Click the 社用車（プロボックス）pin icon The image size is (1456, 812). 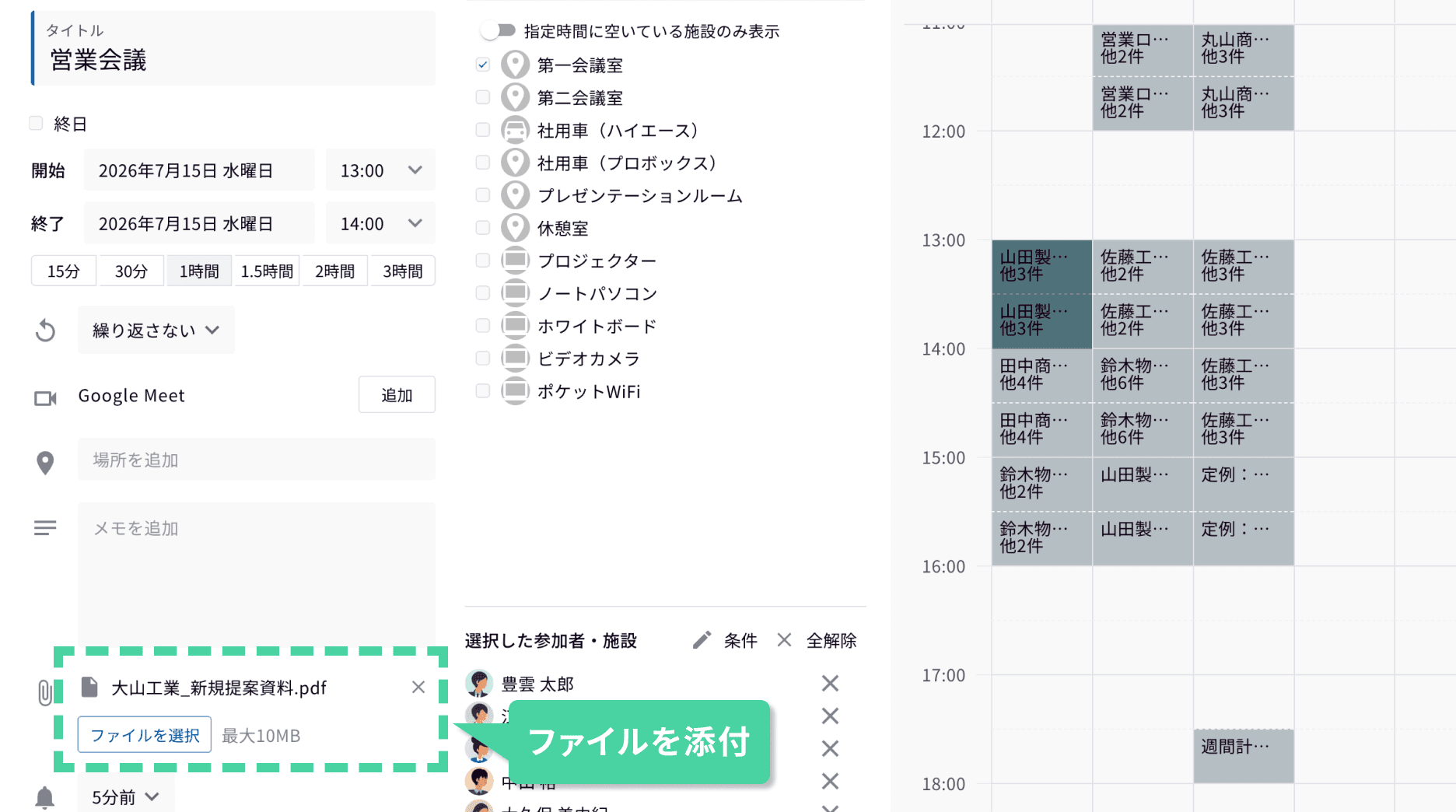pyautogui.click(x=515, y=163)
